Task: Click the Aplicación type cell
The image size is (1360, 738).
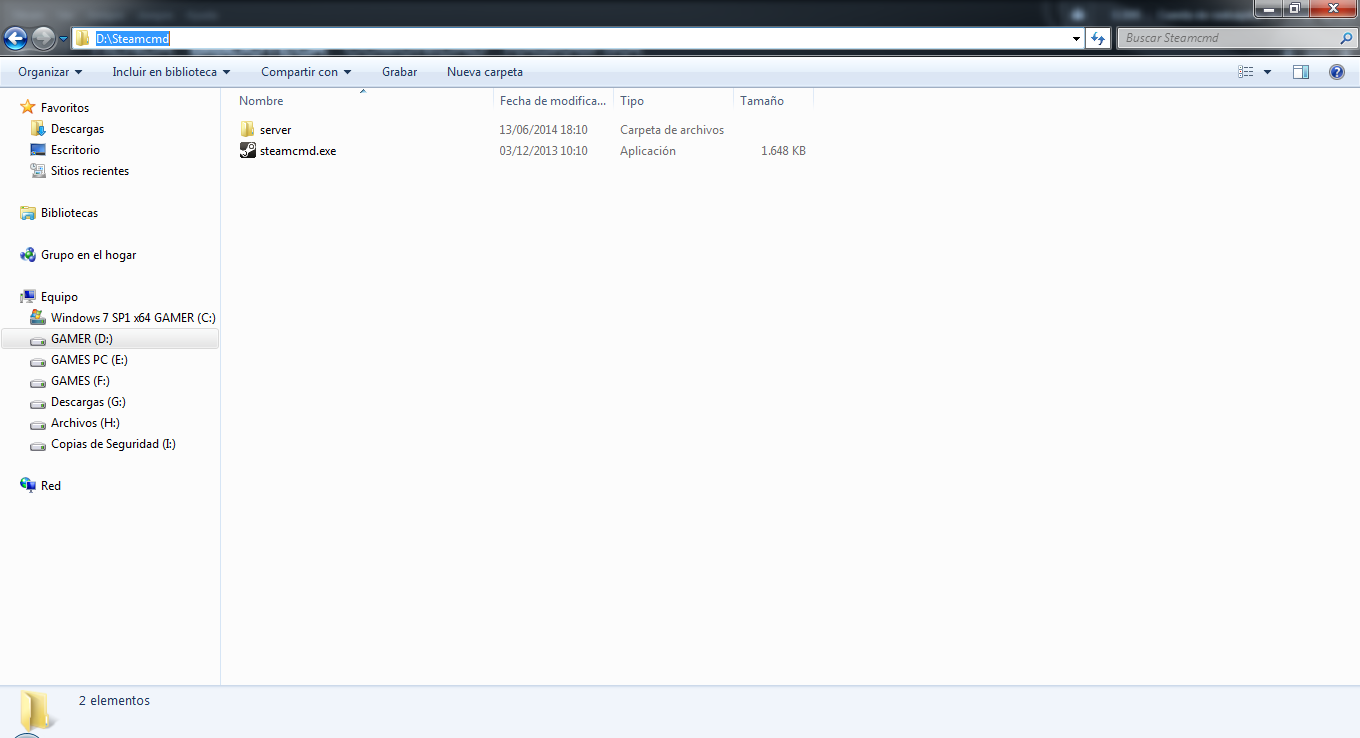Action: (x=648, y=151)
